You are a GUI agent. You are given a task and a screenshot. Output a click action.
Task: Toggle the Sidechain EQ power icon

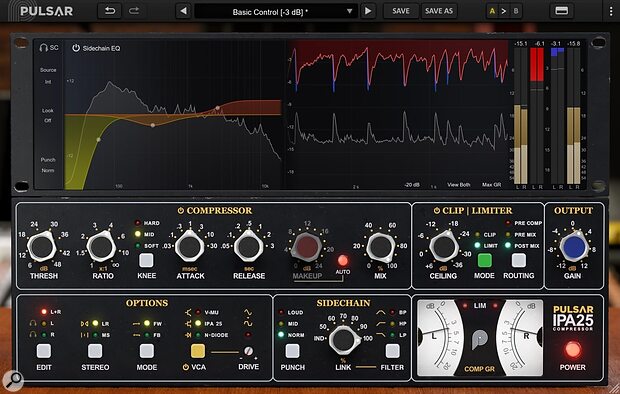click(x=76, y=48)
